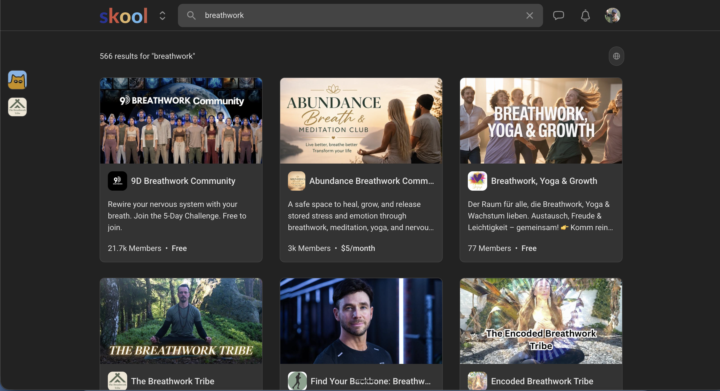Click the search magnifier icon

[x=191, y=16]
